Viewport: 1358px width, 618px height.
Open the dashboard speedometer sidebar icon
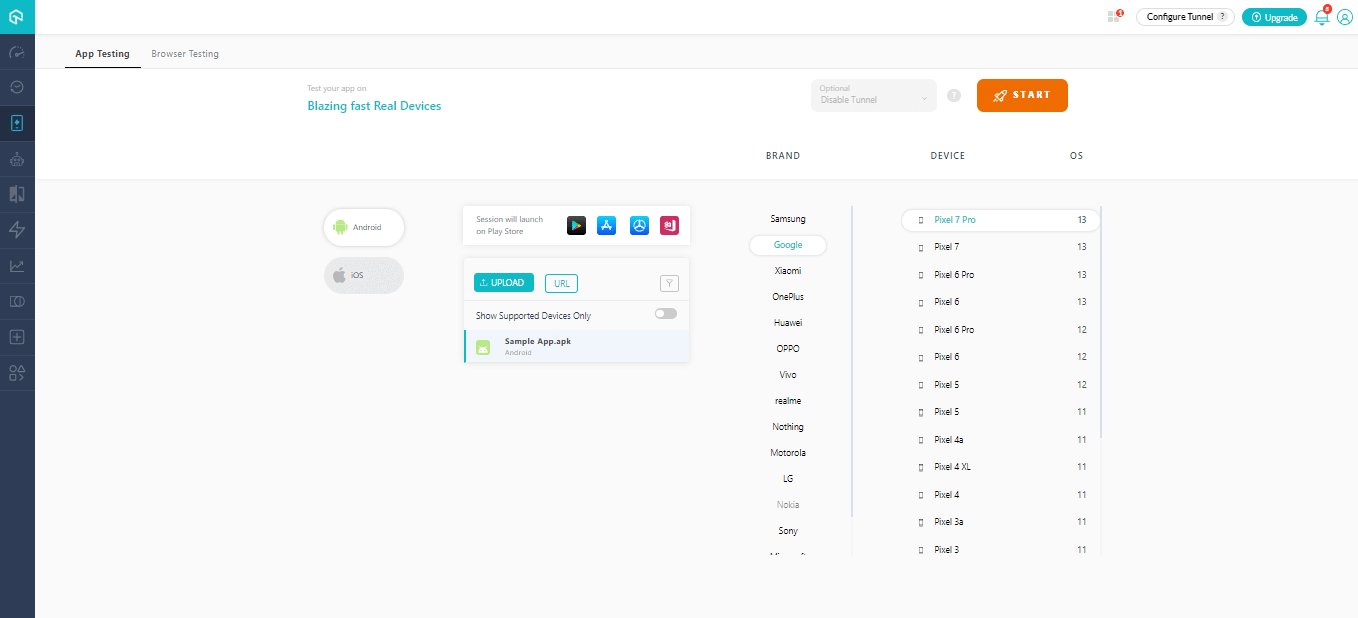17,52
